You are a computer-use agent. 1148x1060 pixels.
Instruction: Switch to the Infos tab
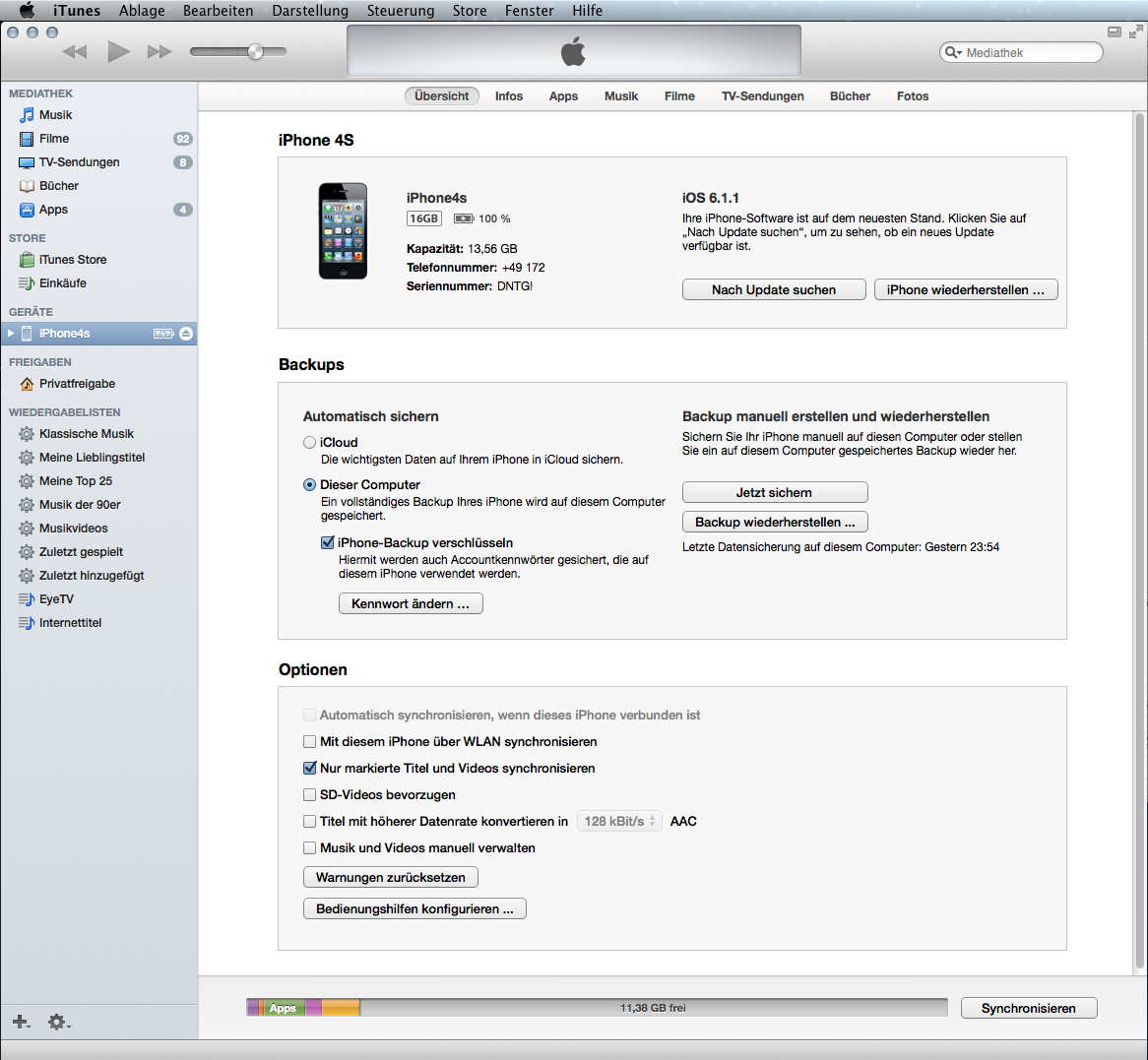coord(508,95)
